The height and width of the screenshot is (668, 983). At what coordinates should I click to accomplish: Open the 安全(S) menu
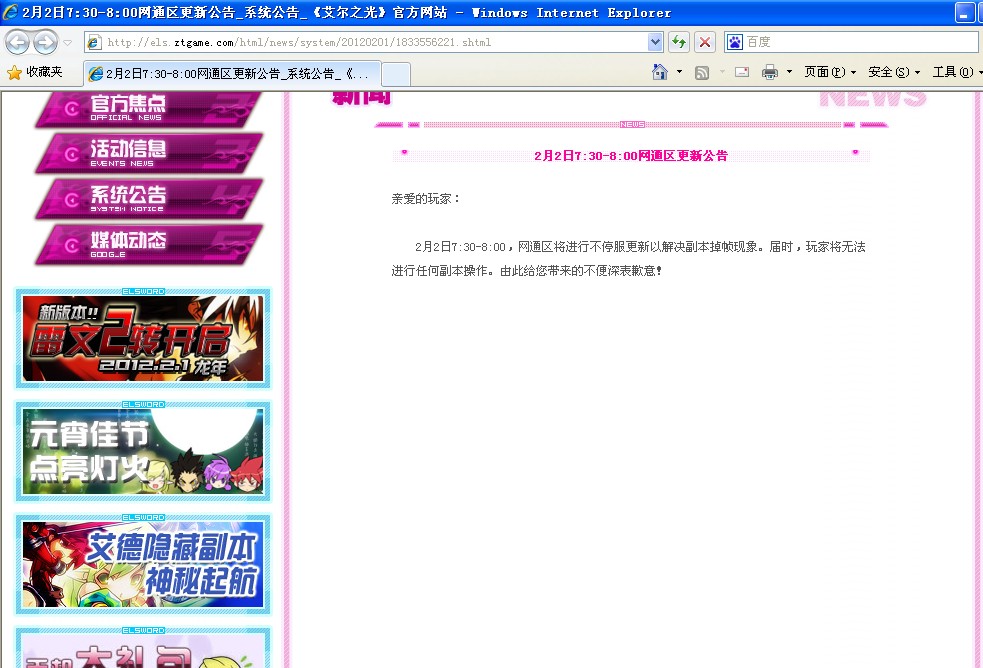[894, 72]
